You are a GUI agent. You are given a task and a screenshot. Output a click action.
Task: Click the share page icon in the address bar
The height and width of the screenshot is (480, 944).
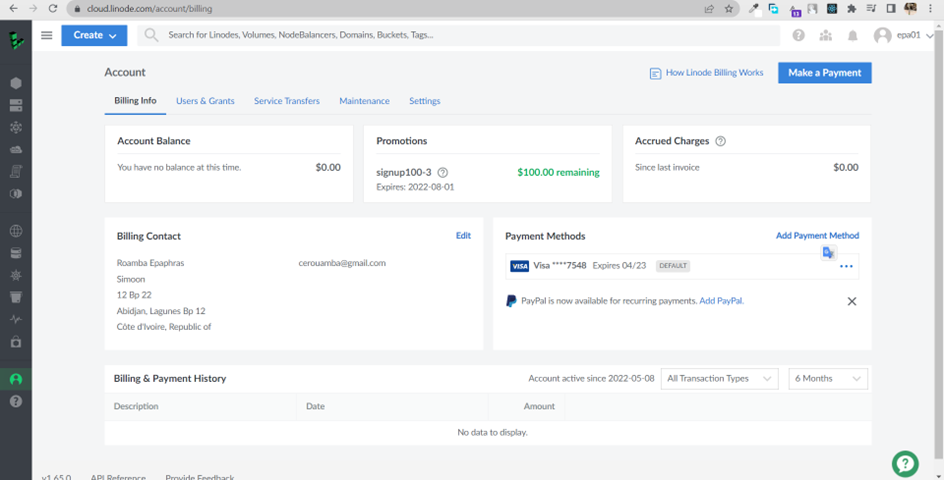point(709,8)
